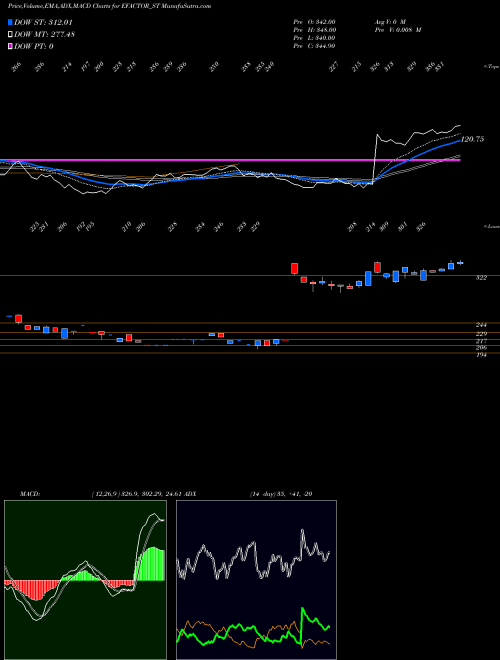The image size is (500, 660).
Task: Click the 229 price level label
Action: [481, 334]
